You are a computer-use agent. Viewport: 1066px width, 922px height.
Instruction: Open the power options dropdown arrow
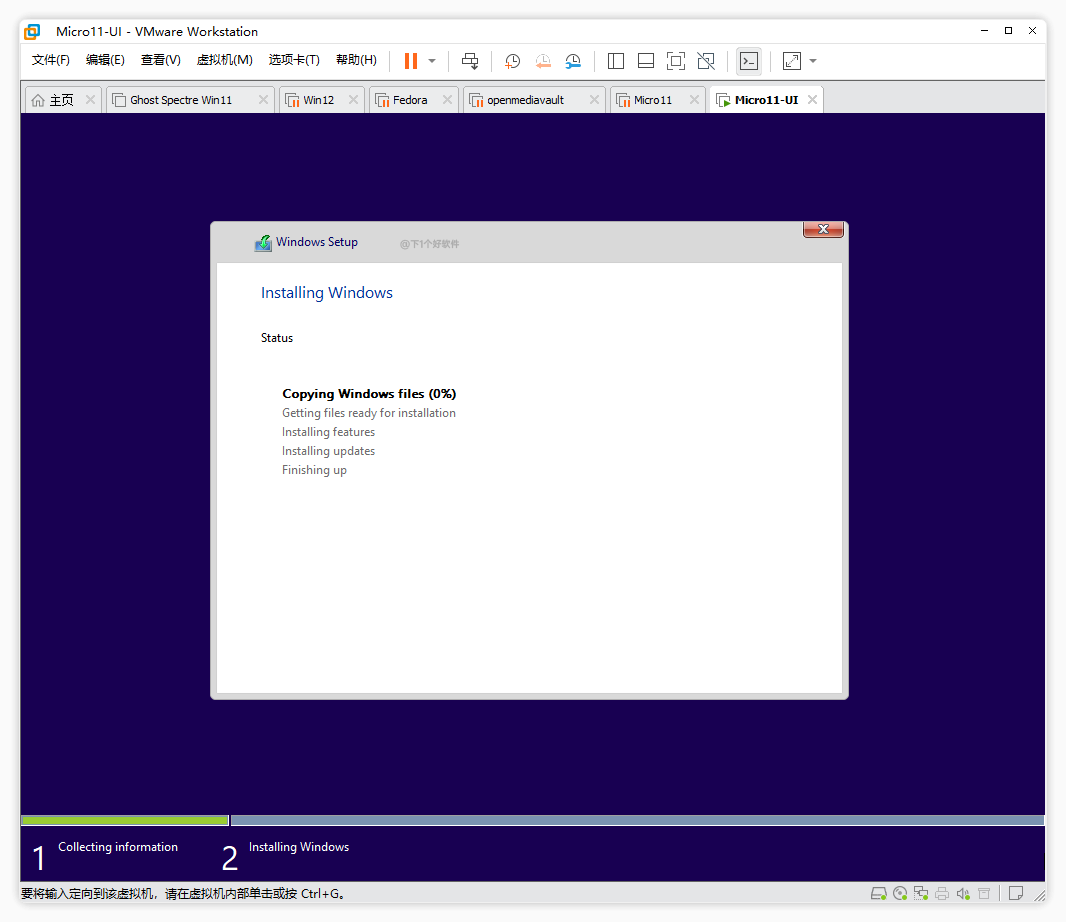[x=432, y=61]
